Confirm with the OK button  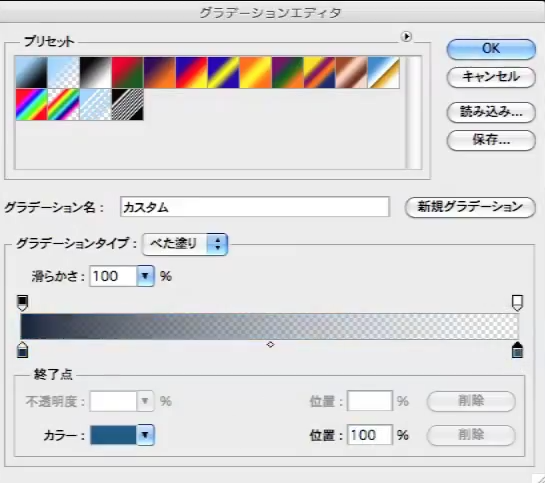tap(491, 49)
